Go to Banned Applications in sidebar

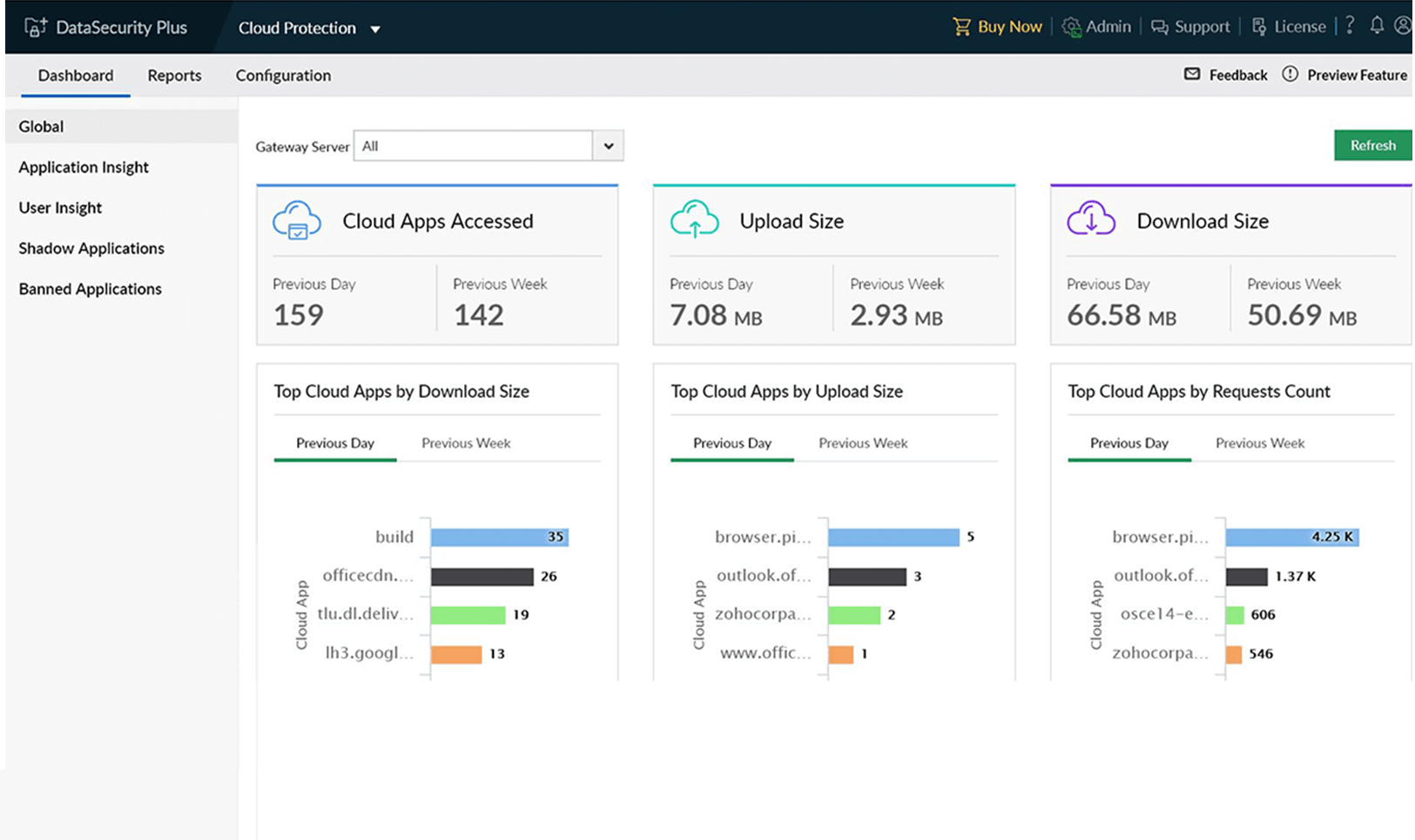tap(91, 289)
